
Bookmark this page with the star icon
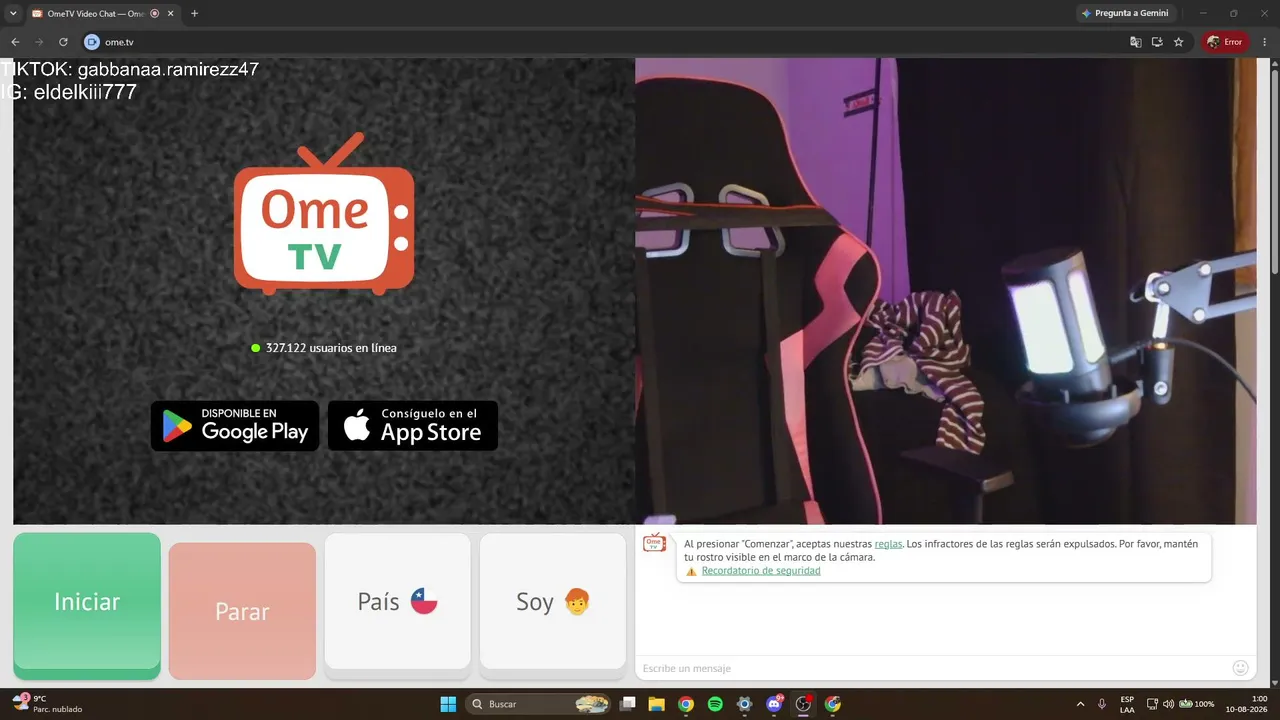click(x=1179, y=42)
